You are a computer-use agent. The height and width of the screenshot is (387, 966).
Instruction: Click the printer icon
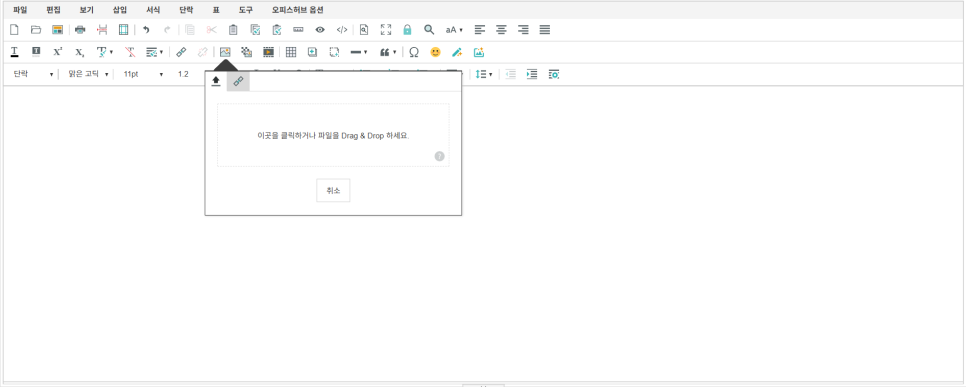click(x=80, y=30)
